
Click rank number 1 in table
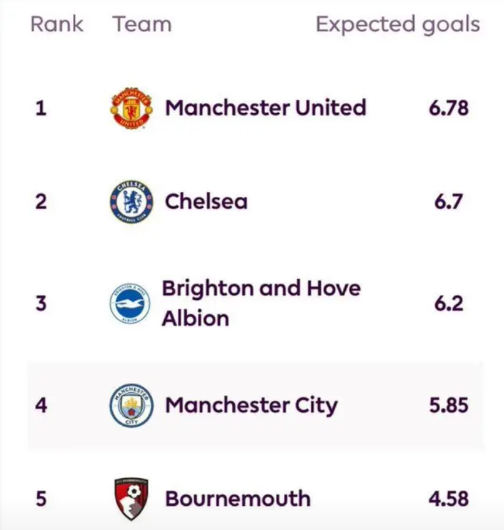41,109
